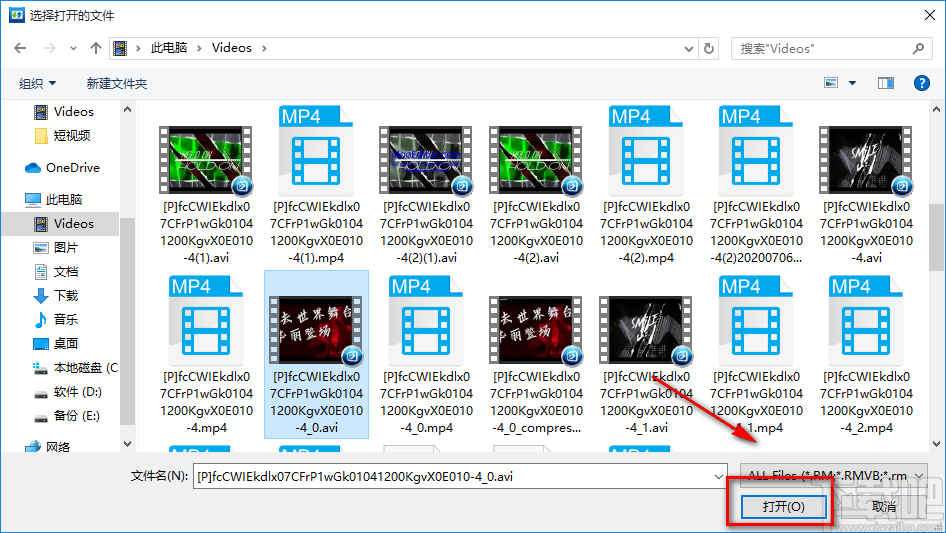Open the ALL Files type filter dropdown
Viewport: 946px width, 533px height.
[x=833, y=476]
